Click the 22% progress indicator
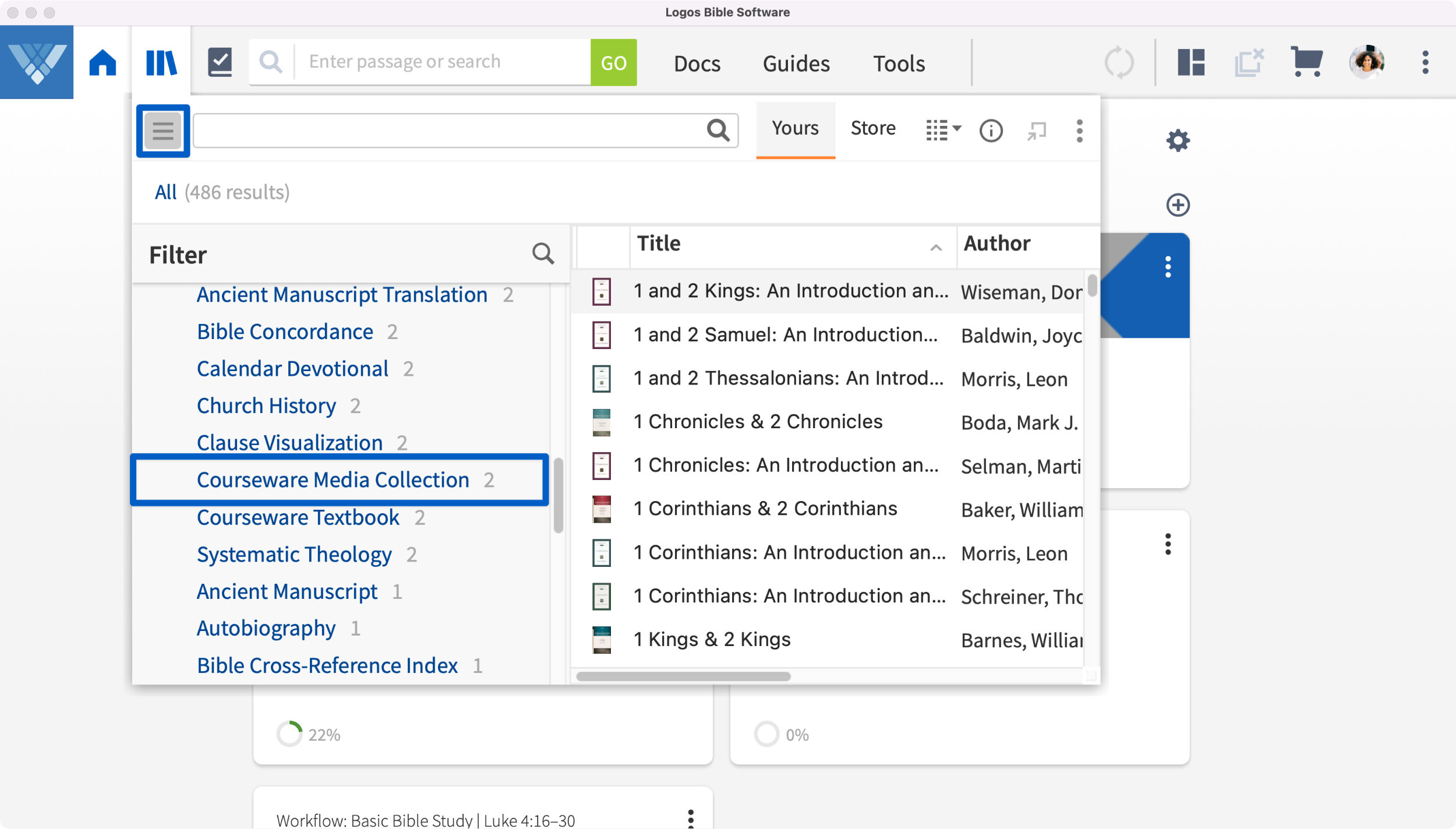Image resolution: width=1456 pixels, height=829 pixels. pos(308,734)
